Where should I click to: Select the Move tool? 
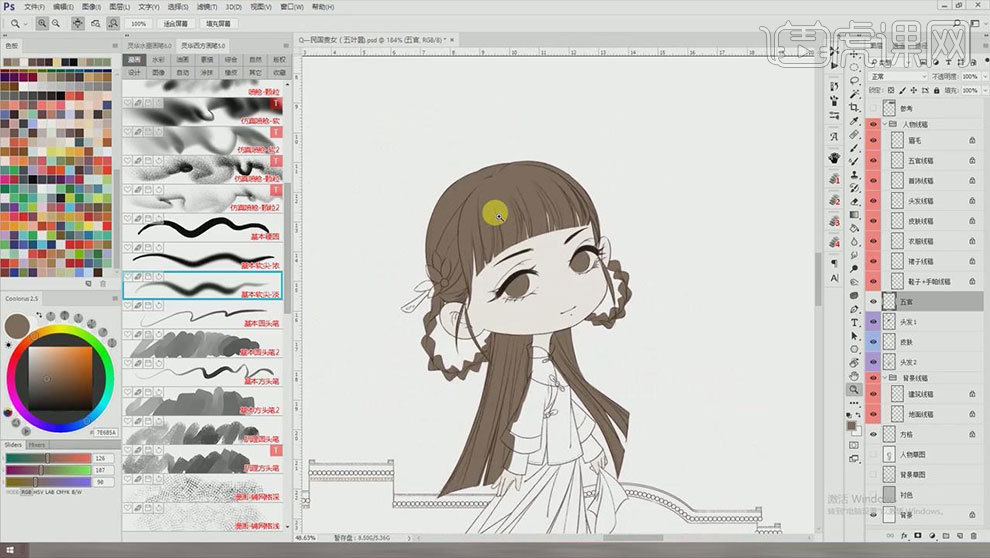pyautogui.click(x=854, y=54)
